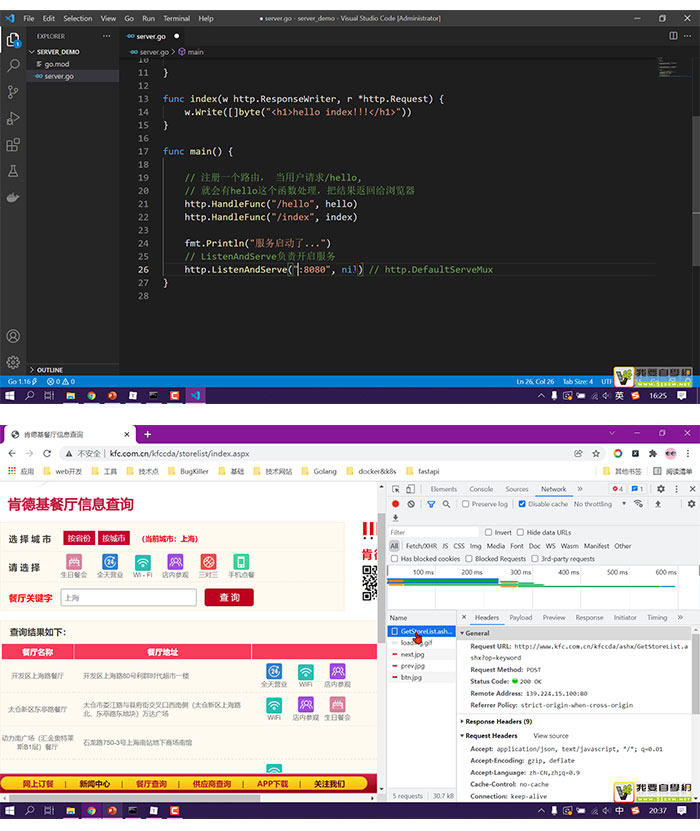Reload the Chrome page

pyautogui.click(x=47, y=454)
